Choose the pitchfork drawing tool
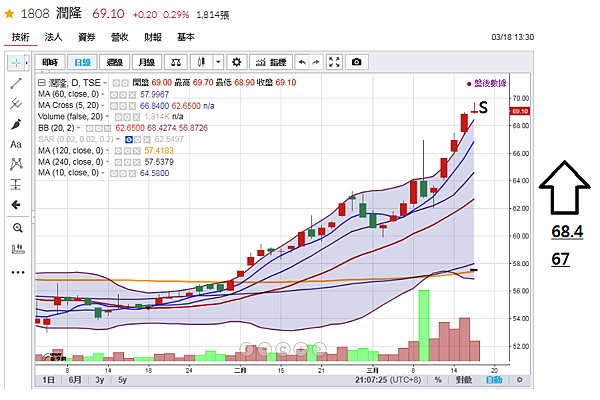This screenshot has height=400, width=600. [16, 103]
